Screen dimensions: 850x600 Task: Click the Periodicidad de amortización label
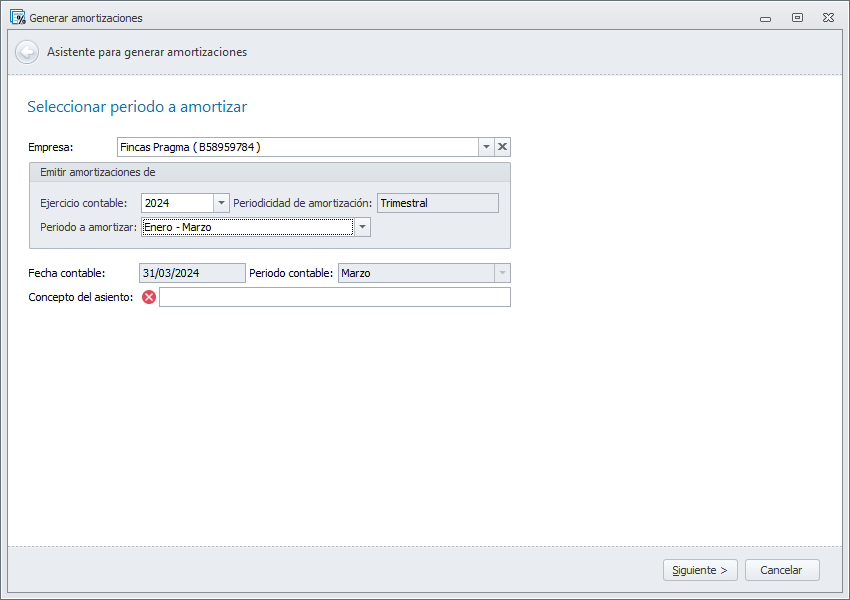(302, 203)
